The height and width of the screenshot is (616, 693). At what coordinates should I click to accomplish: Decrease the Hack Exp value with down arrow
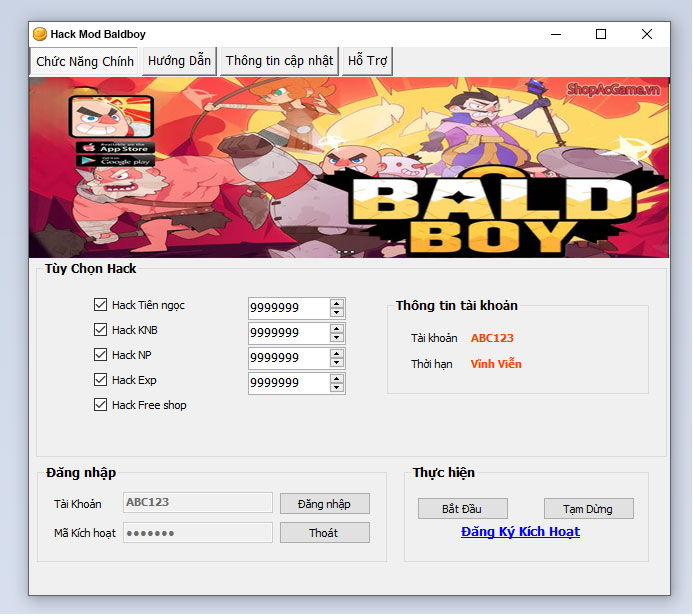click(337, 388)
